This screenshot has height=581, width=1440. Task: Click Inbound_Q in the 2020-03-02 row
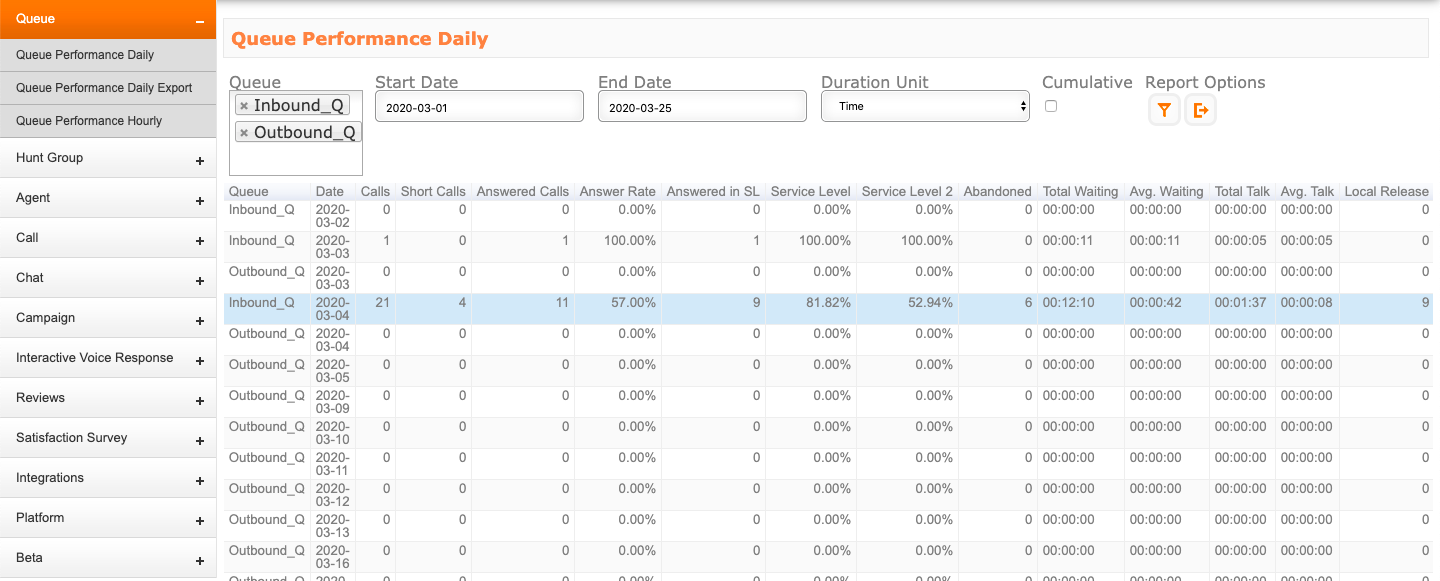[x=262, y=210]
